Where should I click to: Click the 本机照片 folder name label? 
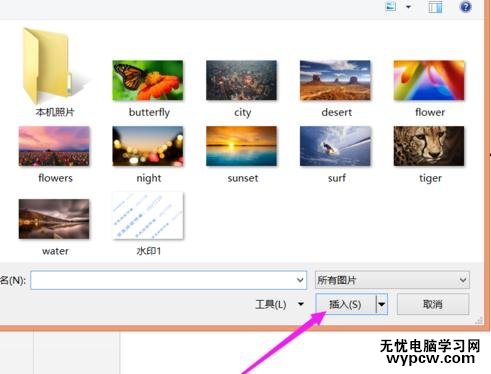click(x=55, y=112)
